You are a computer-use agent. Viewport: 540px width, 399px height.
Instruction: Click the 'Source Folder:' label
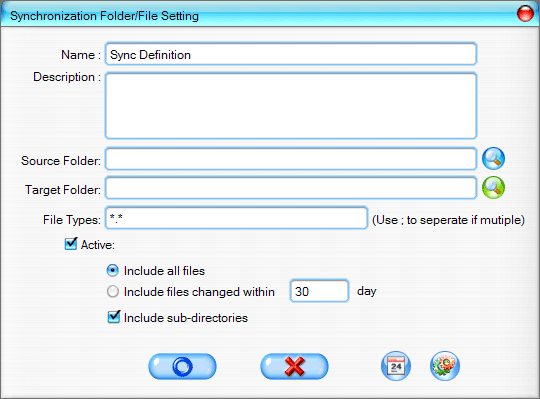pos(61,161)
